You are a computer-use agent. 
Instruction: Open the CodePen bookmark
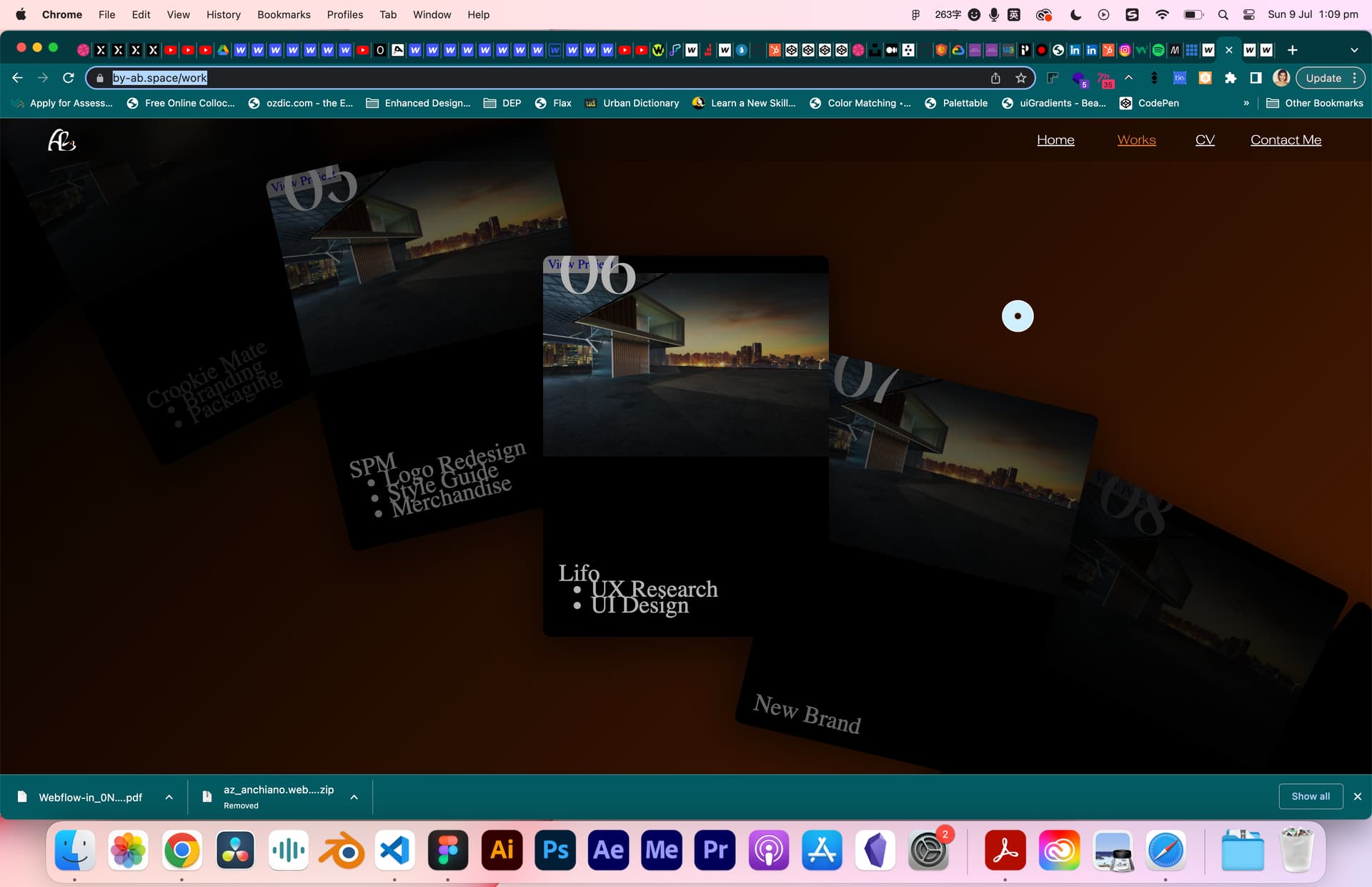click(x=1149, y=103)
